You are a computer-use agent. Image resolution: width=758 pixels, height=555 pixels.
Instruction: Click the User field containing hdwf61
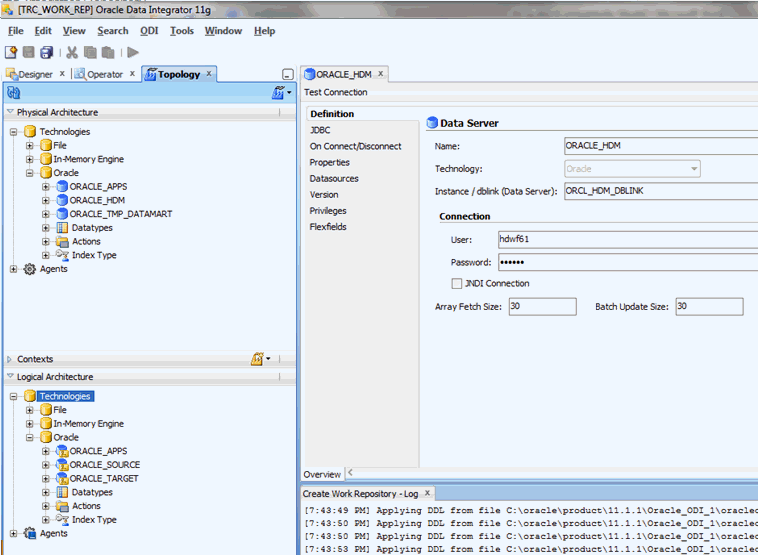point(628,240)
